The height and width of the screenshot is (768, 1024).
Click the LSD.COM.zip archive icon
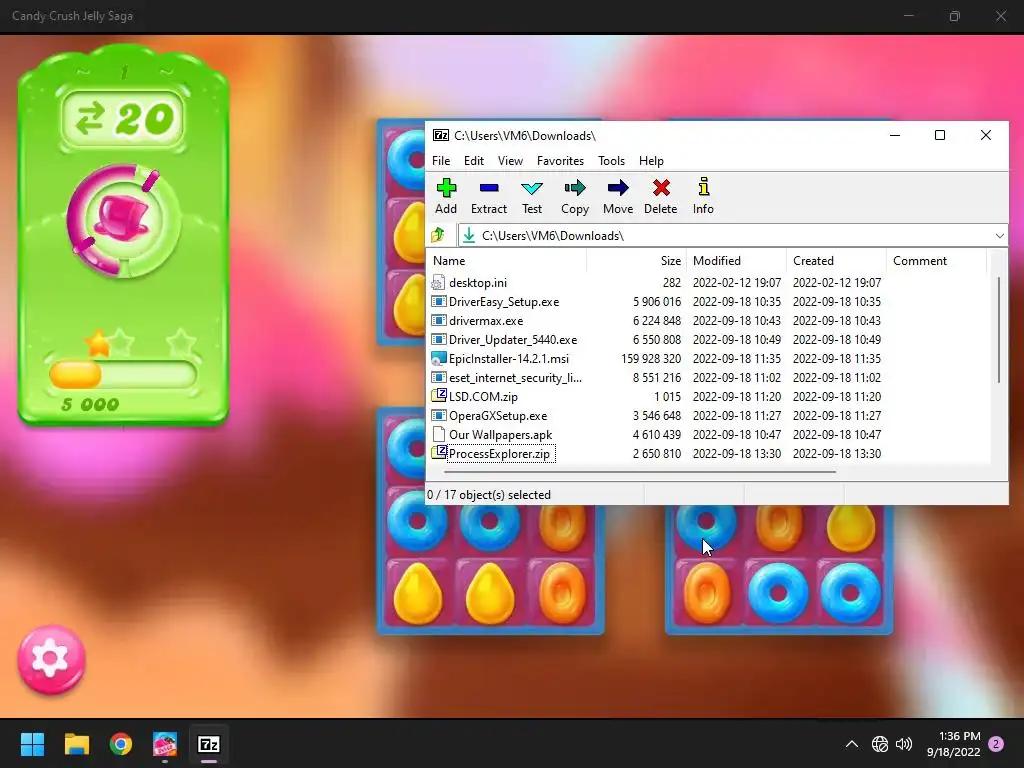(438, 396)
